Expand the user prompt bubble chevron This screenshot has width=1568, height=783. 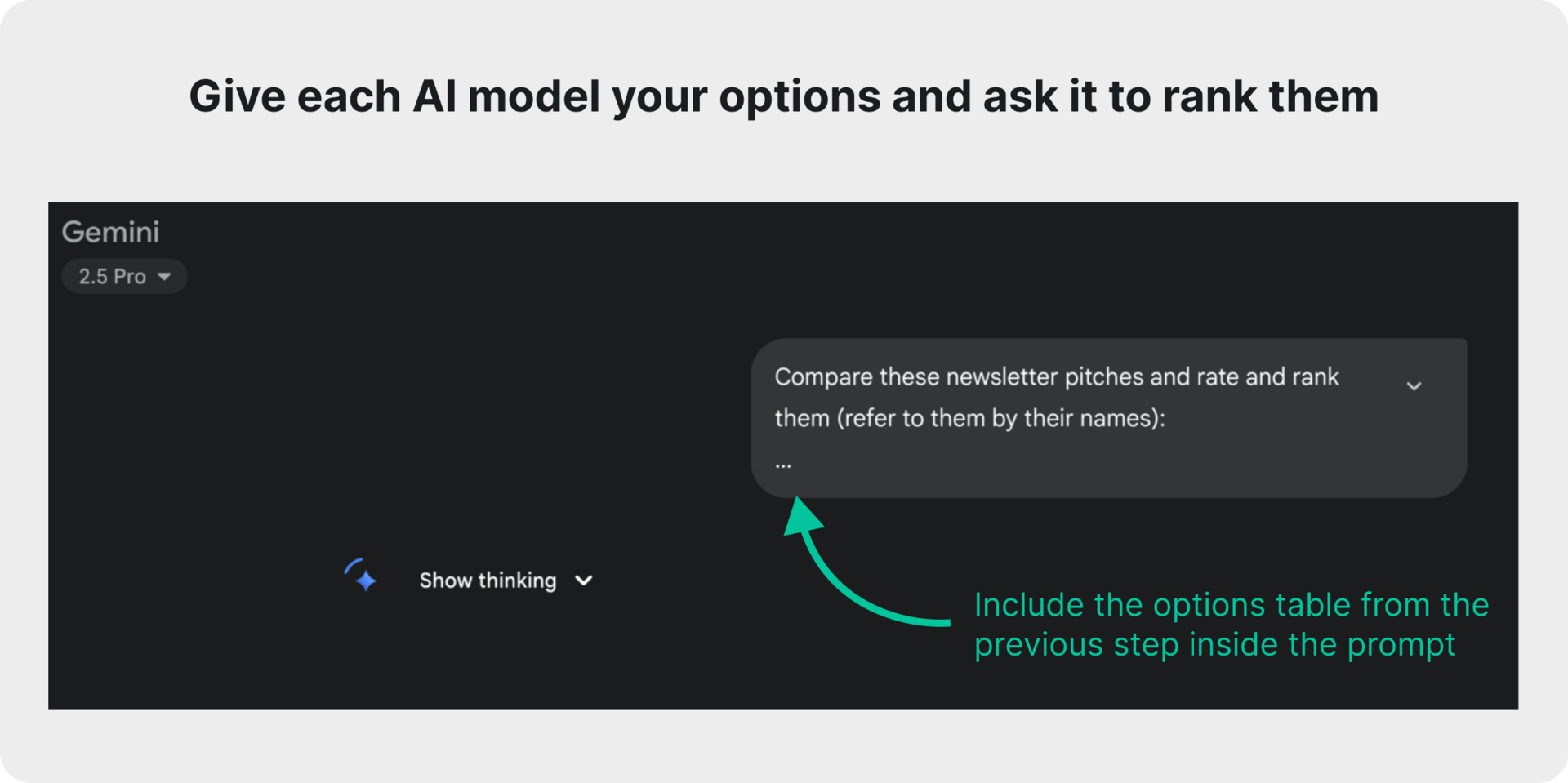[x=1414, y=385]
